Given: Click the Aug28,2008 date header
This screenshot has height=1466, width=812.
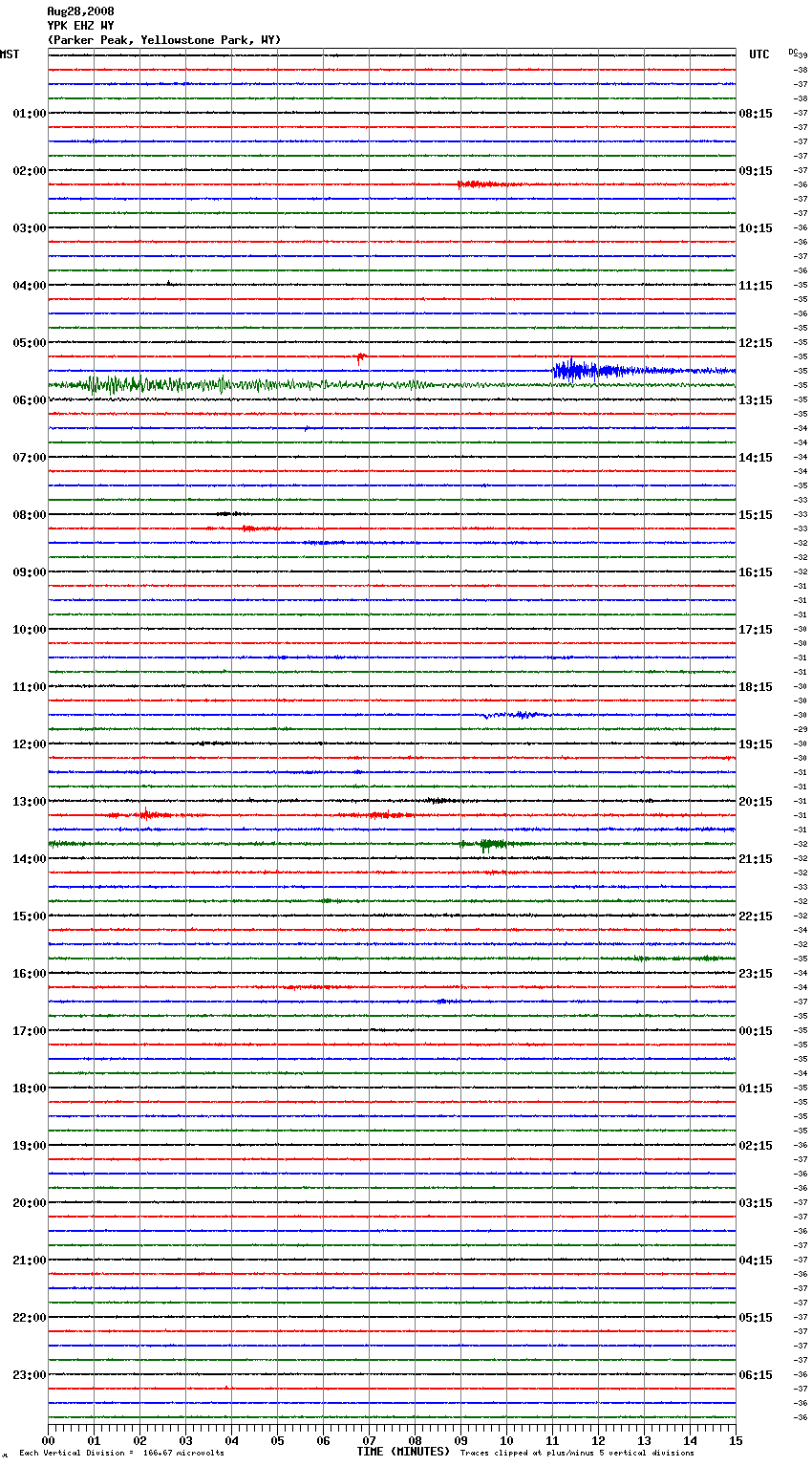Looking at the screenshot, I should point(80,11).
